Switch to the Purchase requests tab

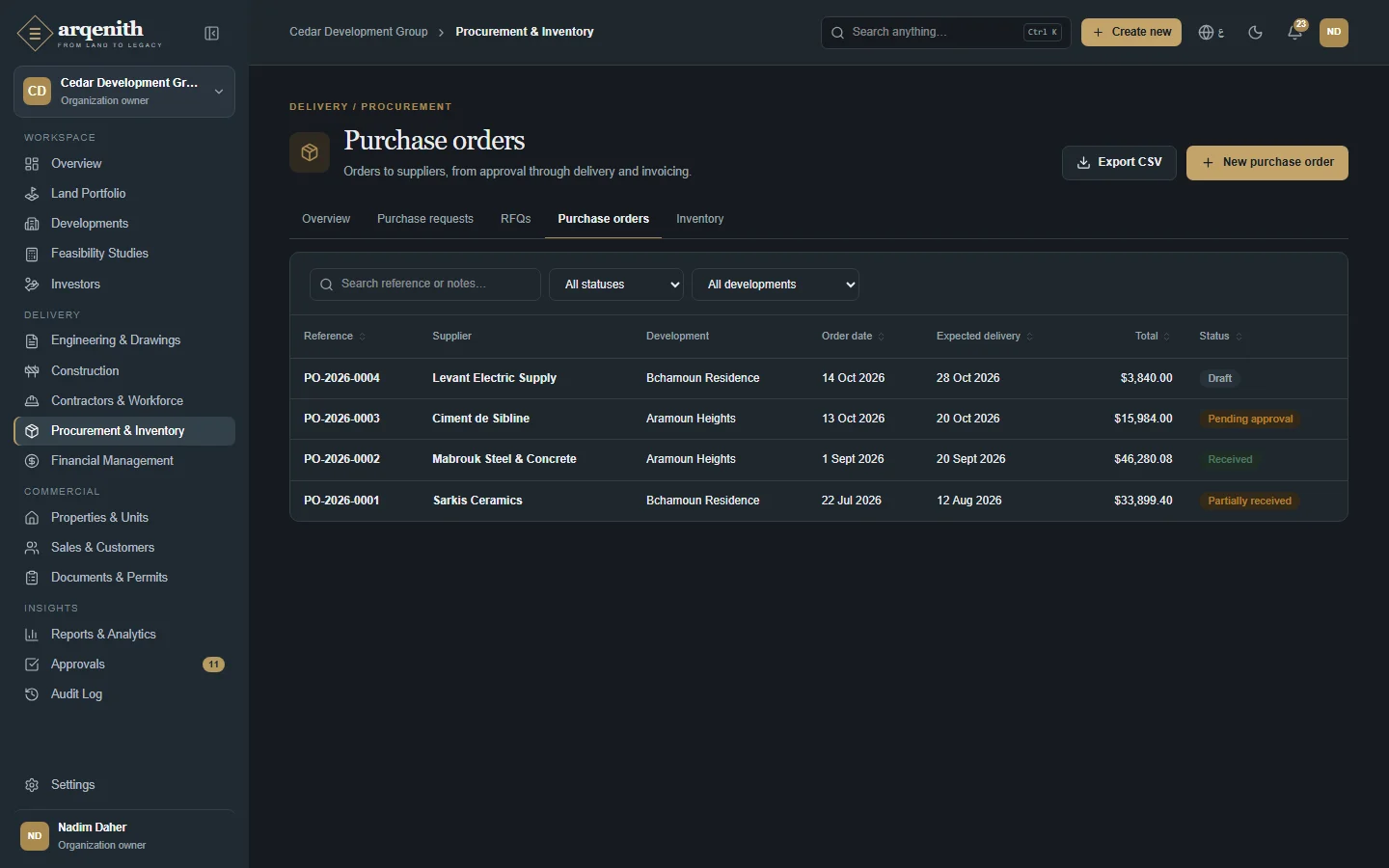coord(425,219)
